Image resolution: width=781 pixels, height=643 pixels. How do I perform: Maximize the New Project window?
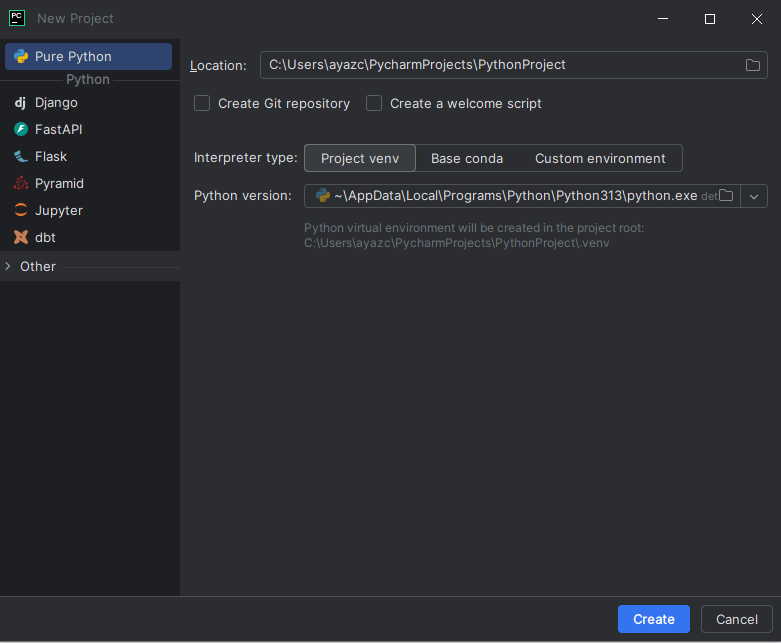point(710,19)
